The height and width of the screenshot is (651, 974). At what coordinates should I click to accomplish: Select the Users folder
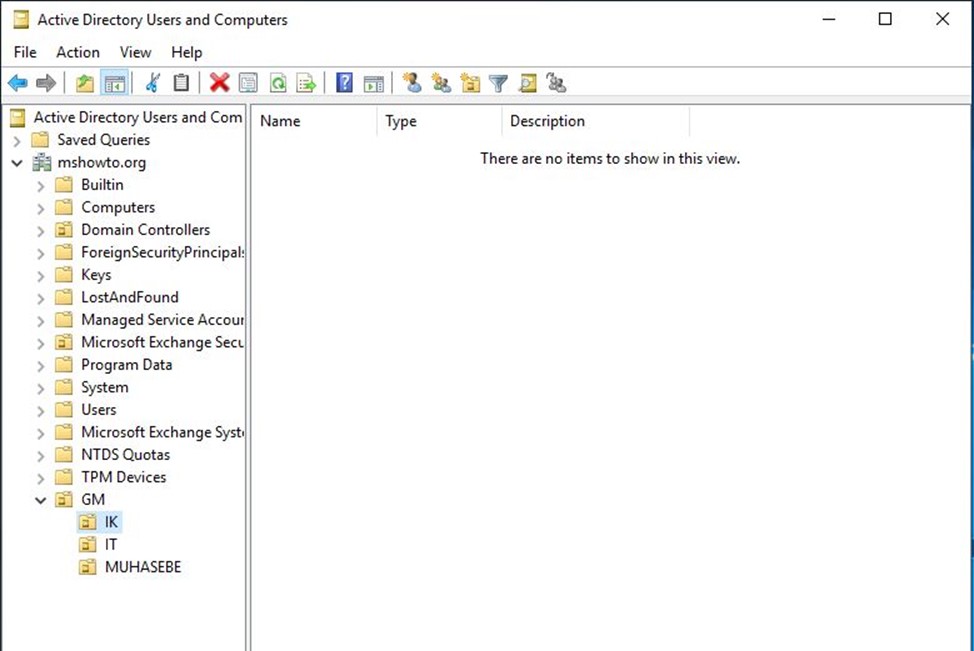98,409
